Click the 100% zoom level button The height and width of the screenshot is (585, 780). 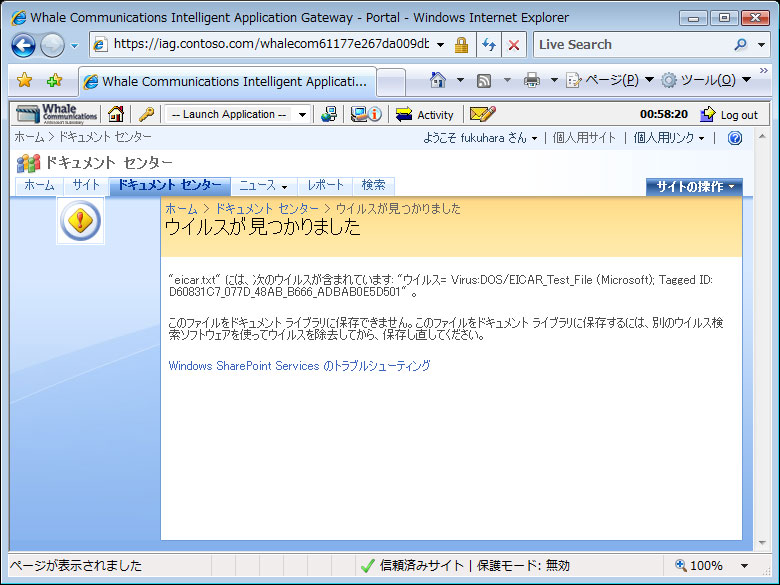coord(699,566)
